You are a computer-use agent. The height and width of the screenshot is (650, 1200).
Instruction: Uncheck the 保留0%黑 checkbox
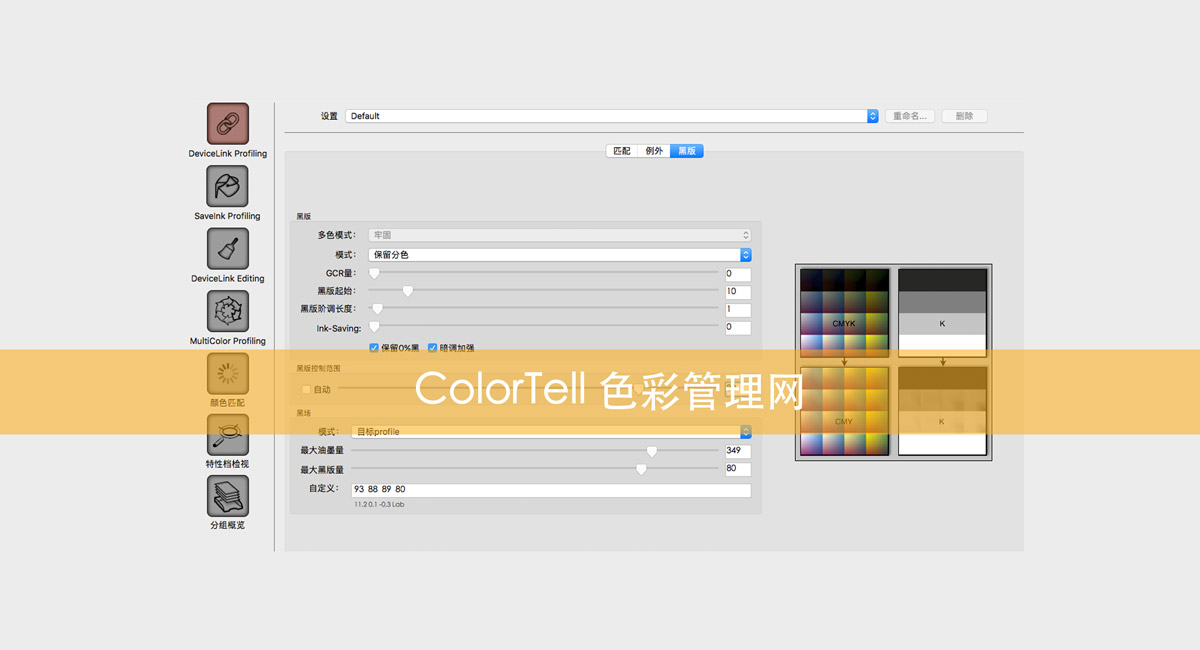click(375, 346)
